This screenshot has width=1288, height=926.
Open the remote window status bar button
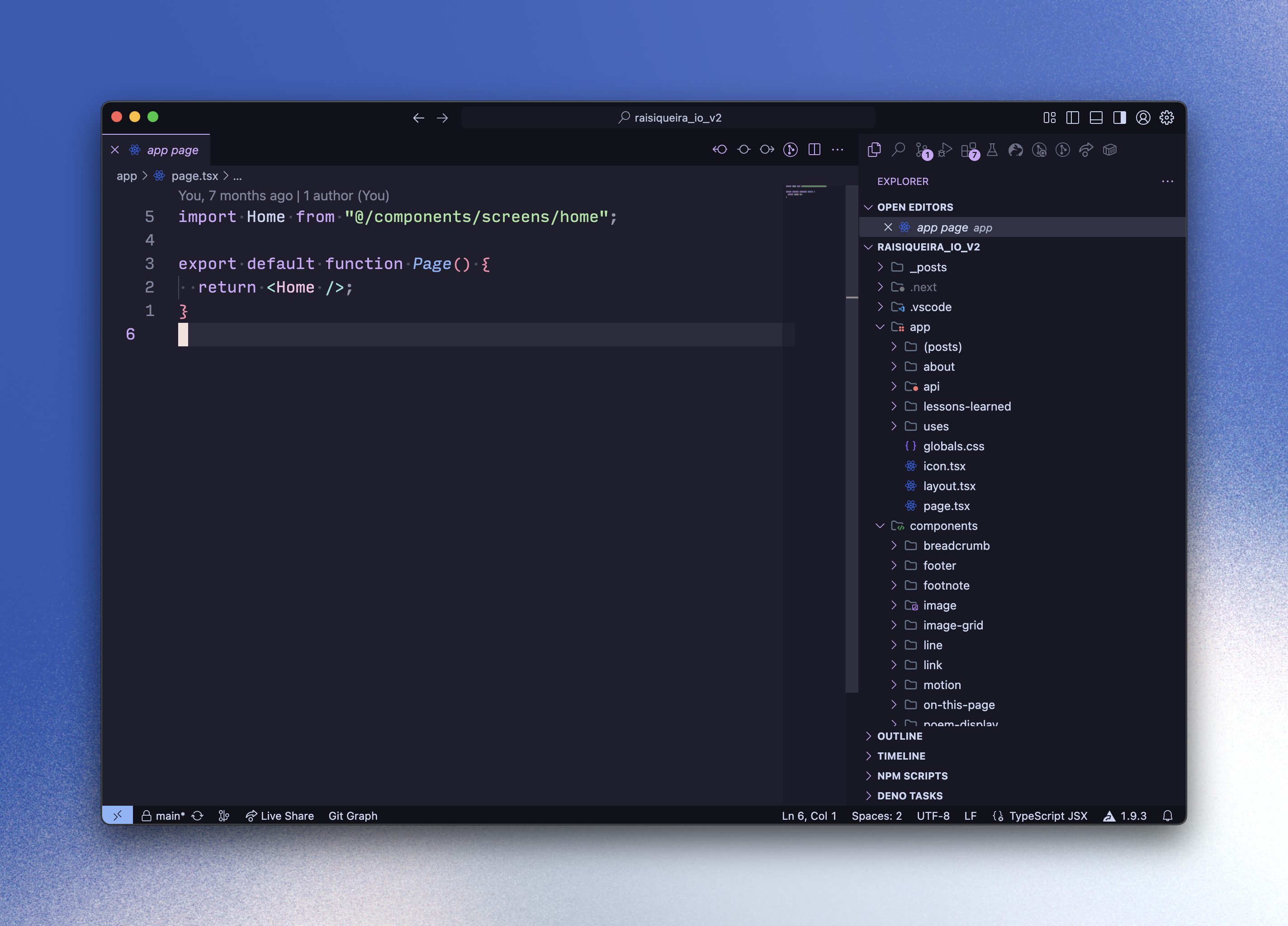(x=118, y=815)
